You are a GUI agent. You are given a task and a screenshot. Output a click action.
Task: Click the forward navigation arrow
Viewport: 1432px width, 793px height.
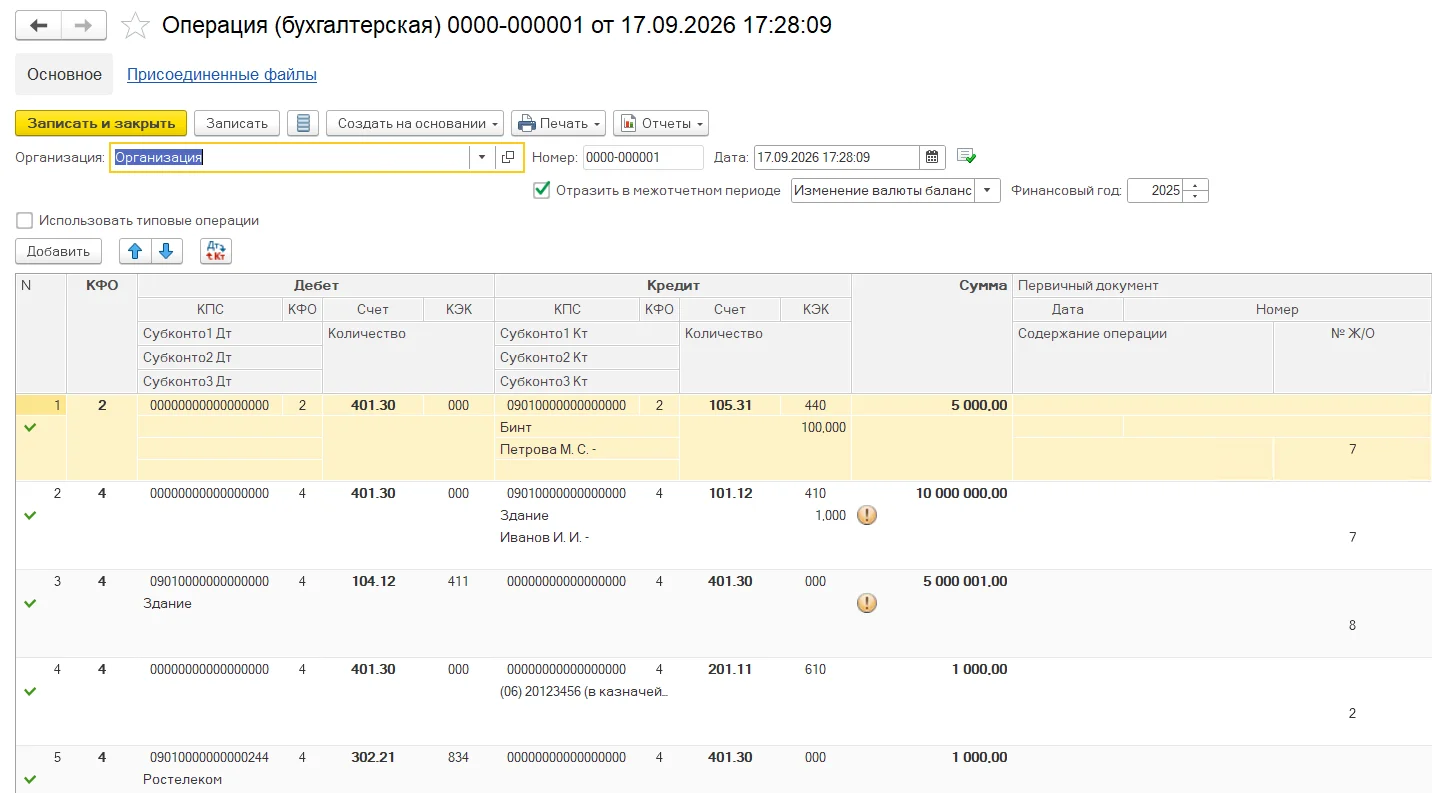point(85,26)
